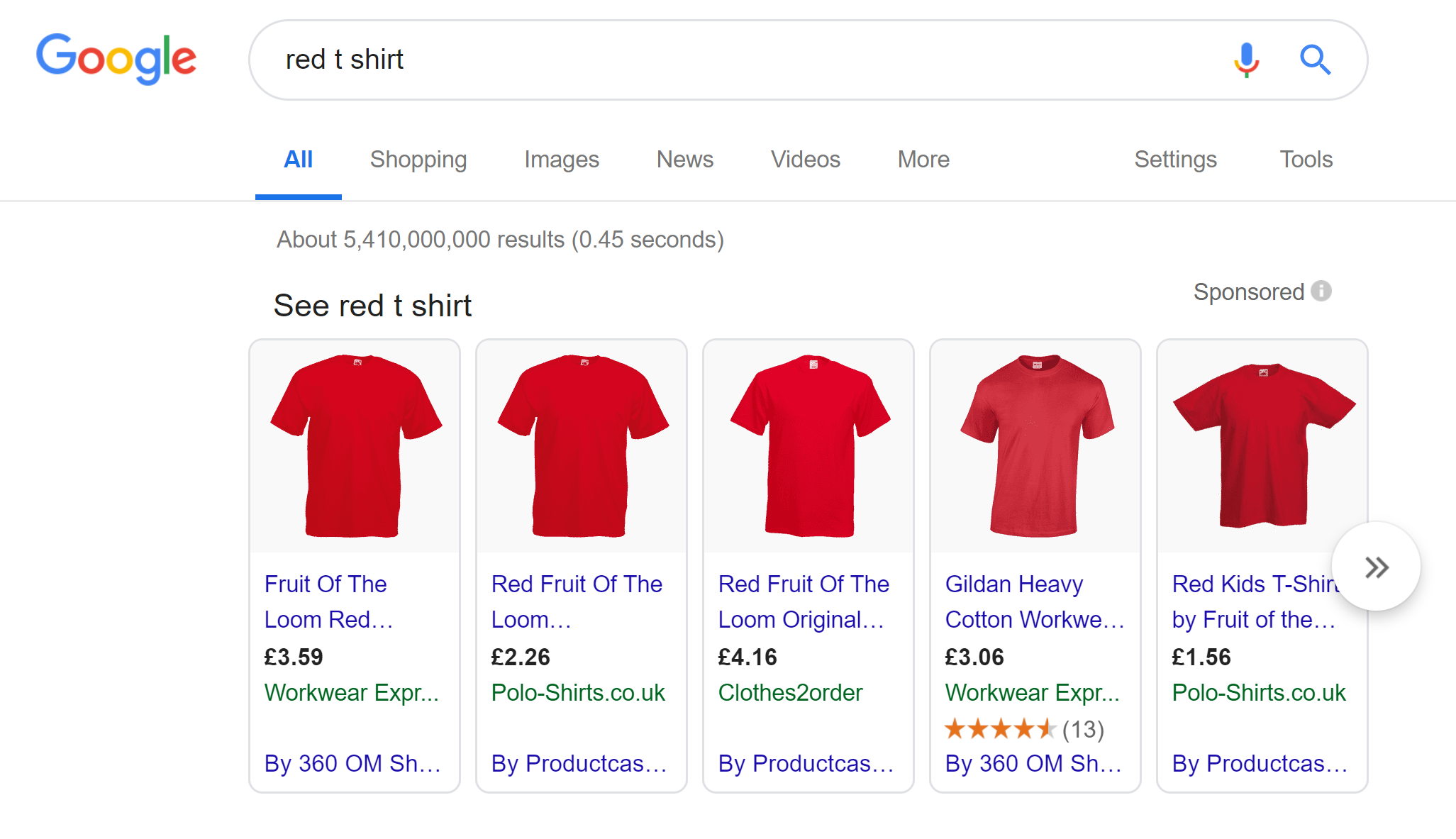Open the More search options dropdown

tap(923, 160)
